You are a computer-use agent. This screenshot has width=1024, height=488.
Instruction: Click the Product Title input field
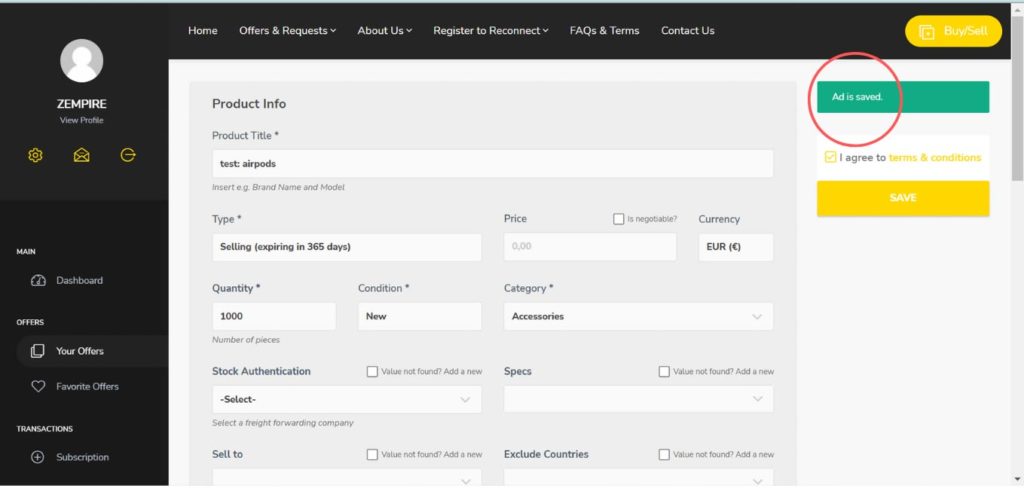pyautogui.click(x=492, y=164)
